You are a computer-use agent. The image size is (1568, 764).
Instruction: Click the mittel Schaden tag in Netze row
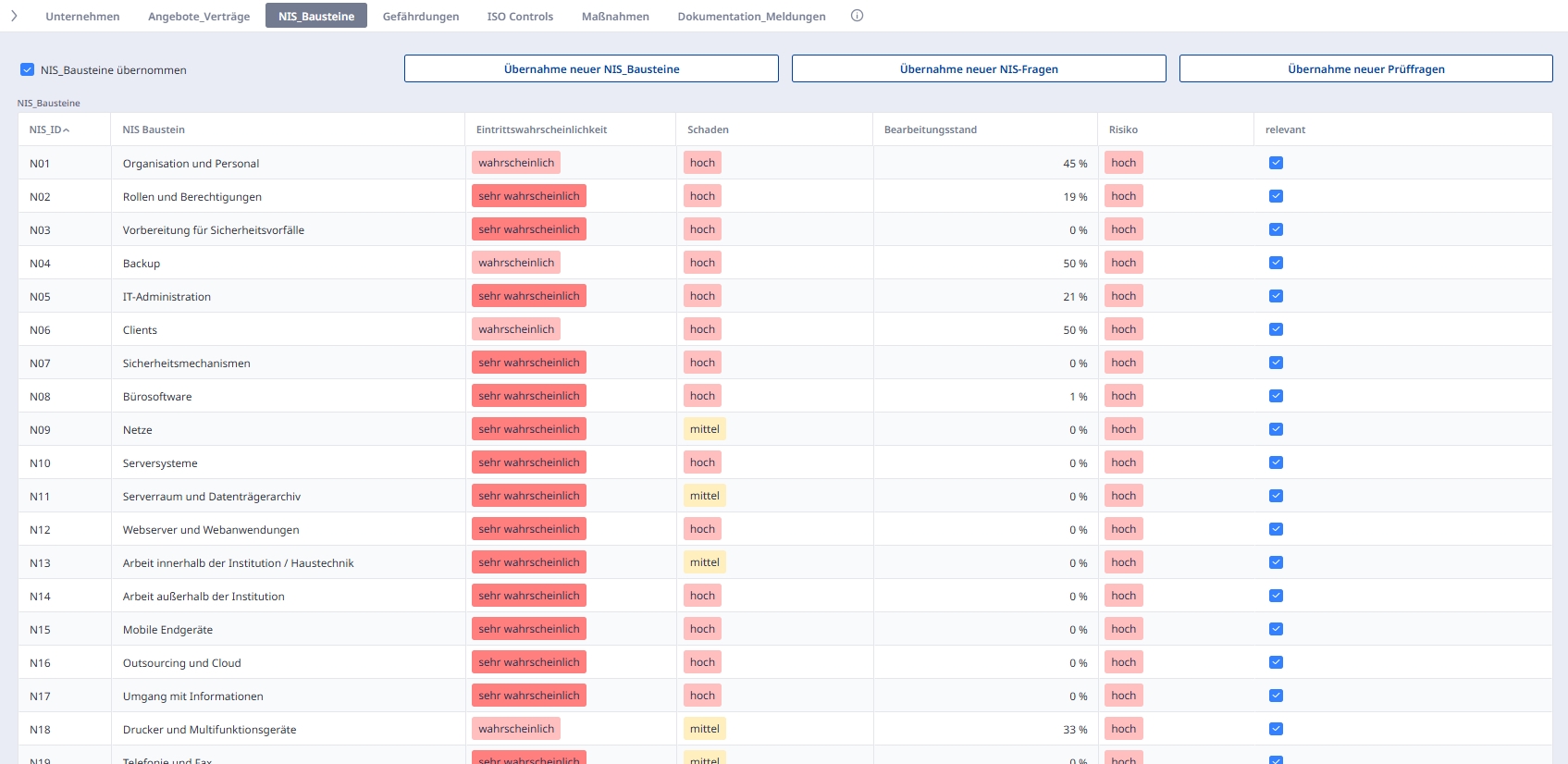pyautogui.click(x=705, y=429)
